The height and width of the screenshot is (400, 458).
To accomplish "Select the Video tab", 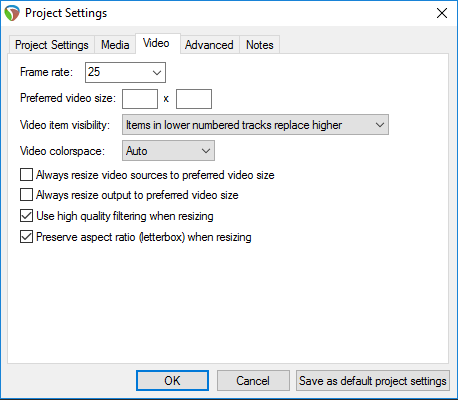I will tap(156, 43).
